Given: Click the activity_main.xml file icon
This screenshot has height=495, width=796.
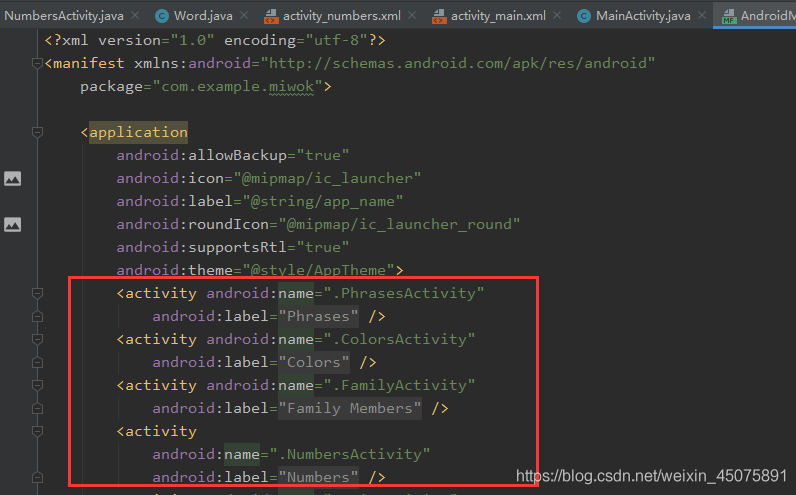Looking at the screenshot, I should click(439, 16).
